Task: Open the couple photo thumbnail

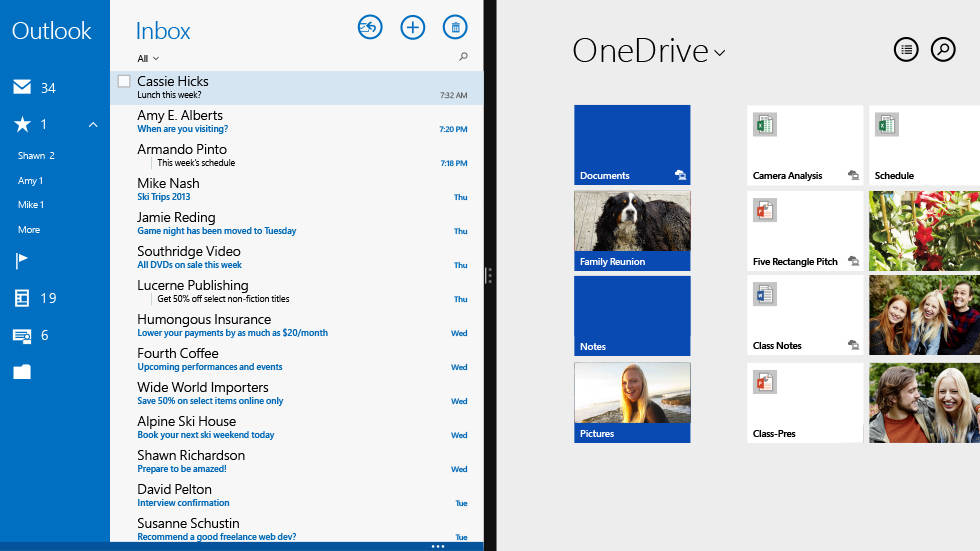Action: [x=924, y=402]
